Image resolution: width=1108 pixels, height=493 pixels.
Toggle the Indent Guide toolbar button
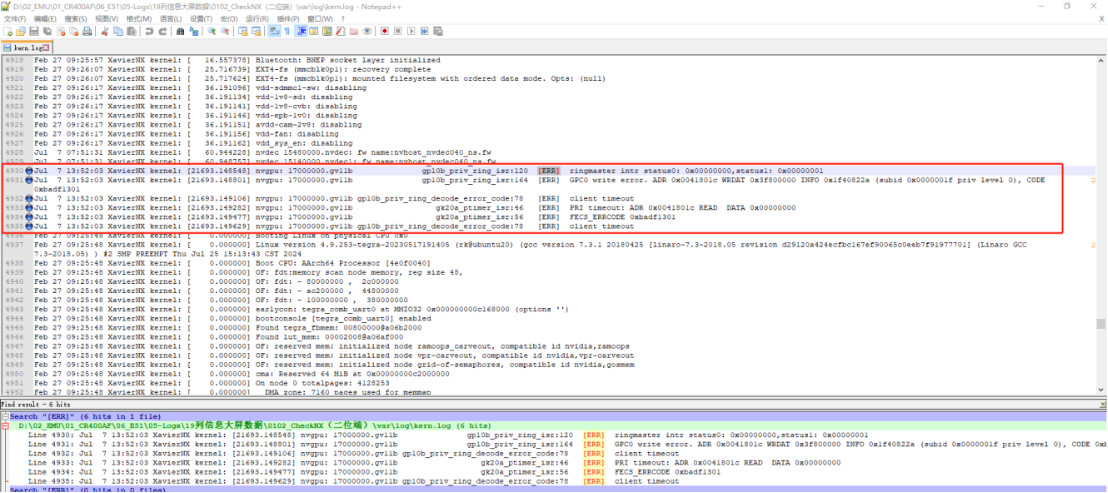click(x=302, y=31)
